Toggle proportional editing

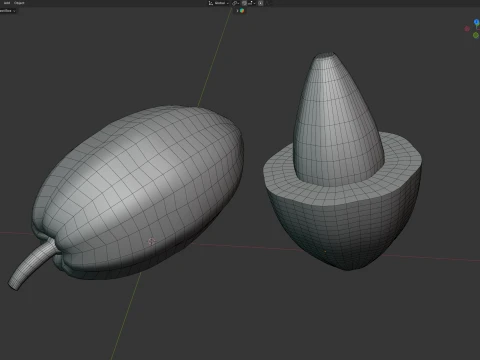pos(261,3)
